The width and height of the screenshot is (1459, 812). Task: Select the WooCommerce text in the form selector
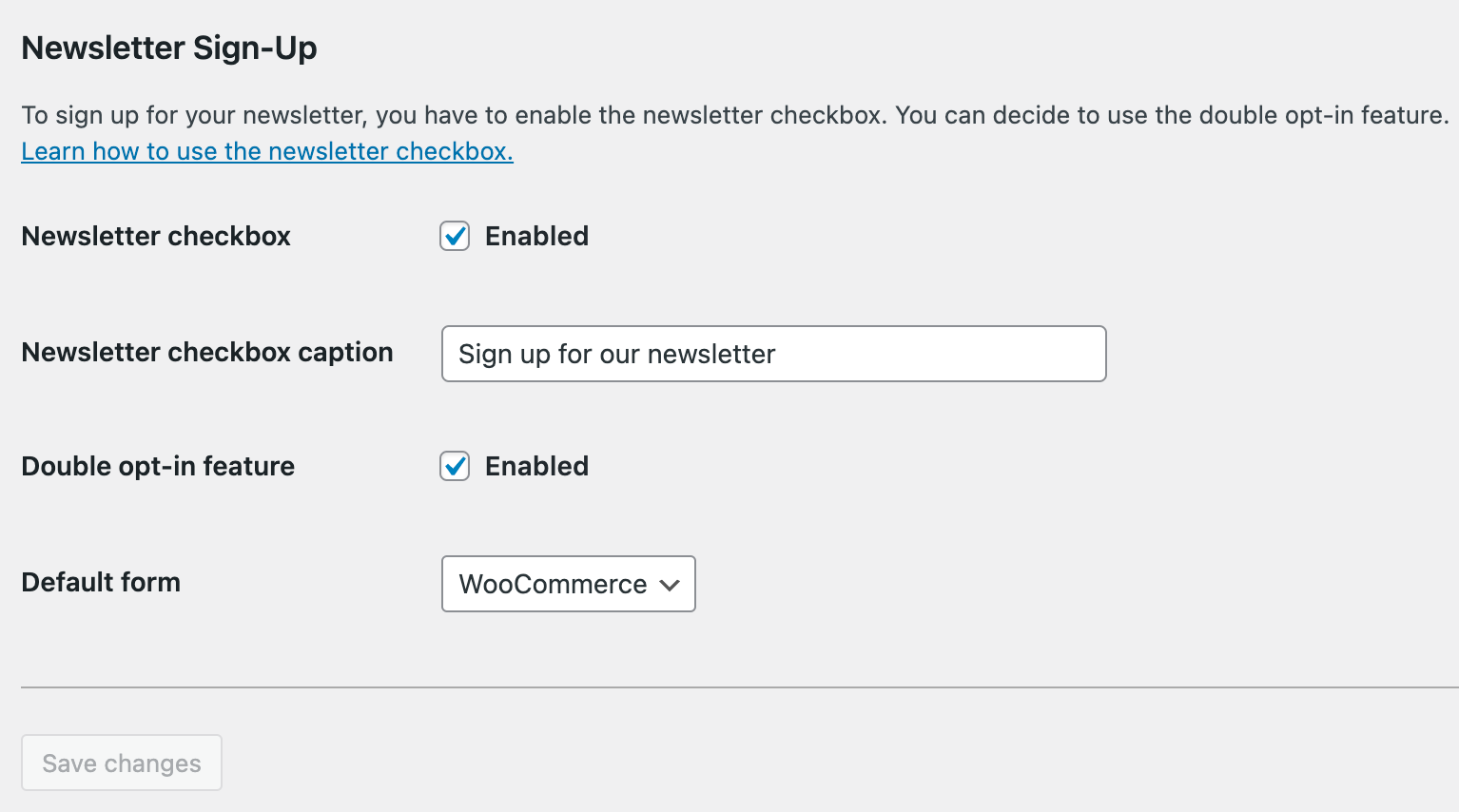[x=553, y=584]
